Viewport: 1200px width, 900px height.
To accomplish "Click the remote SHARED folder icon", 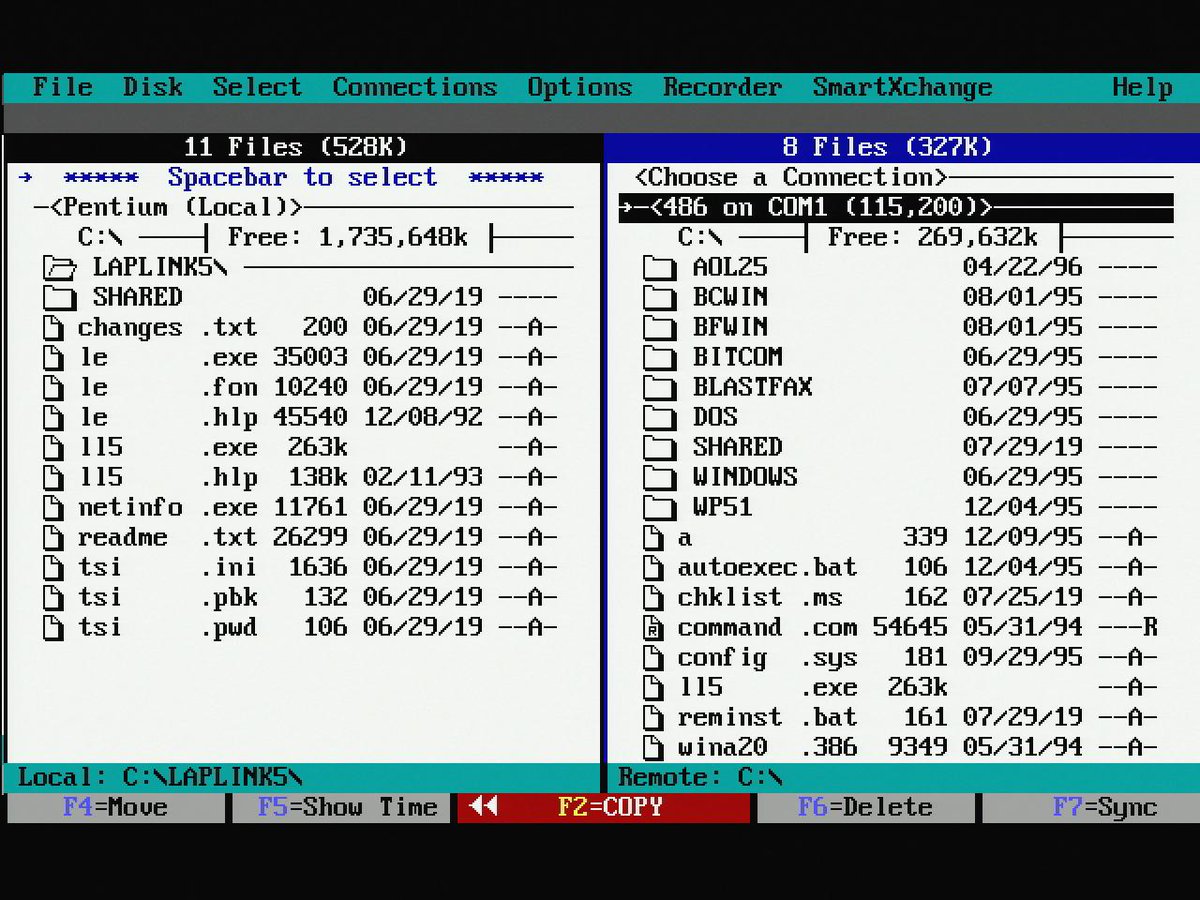I will (x=660, y=447).
